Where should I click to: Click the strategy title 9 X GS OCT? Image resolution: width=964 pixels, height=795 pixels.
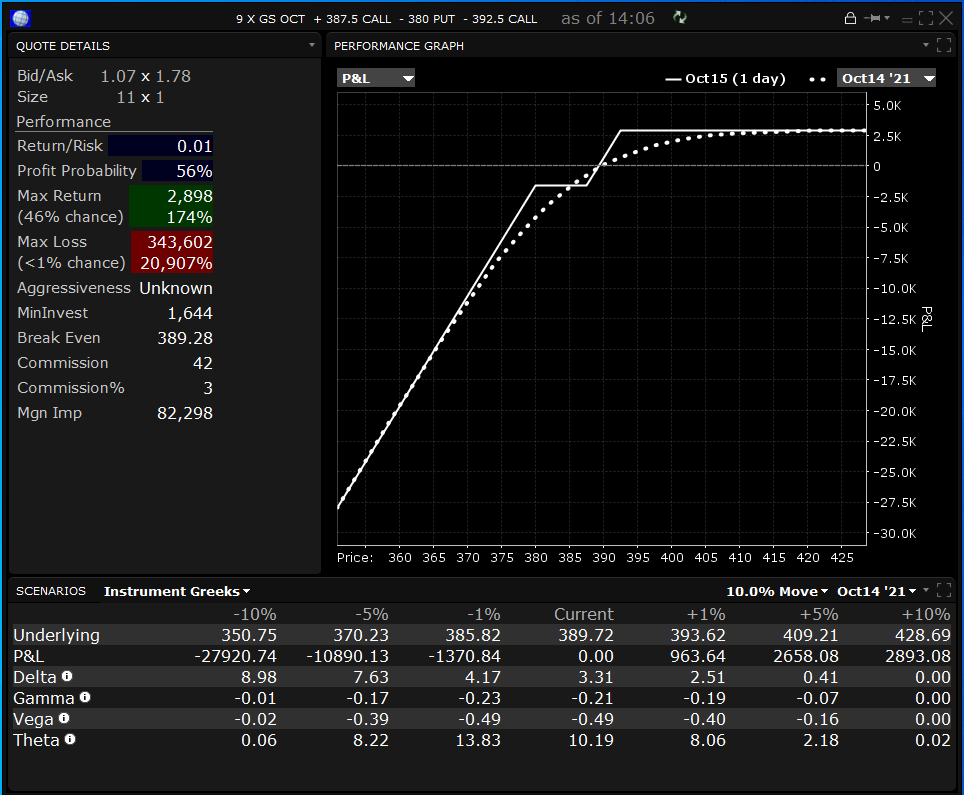pos(271,19)
